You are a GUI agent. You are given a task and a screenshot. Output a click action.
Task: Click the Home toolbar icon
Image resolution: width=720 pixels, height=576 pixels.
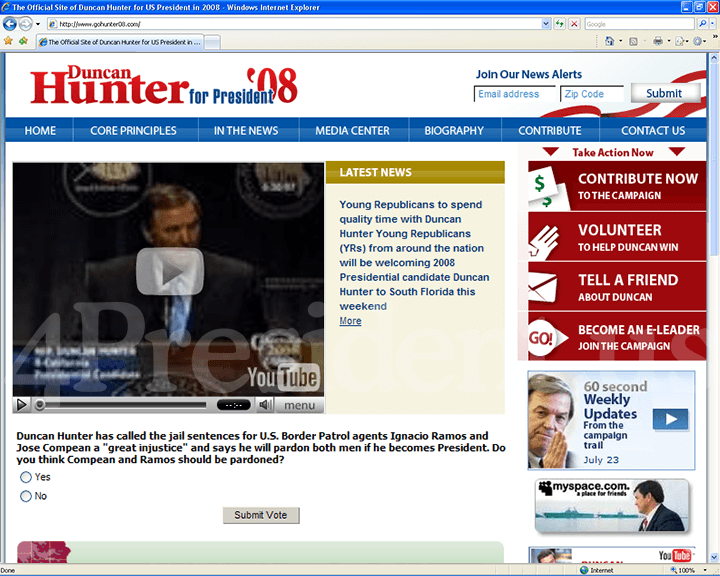[609, 41]
